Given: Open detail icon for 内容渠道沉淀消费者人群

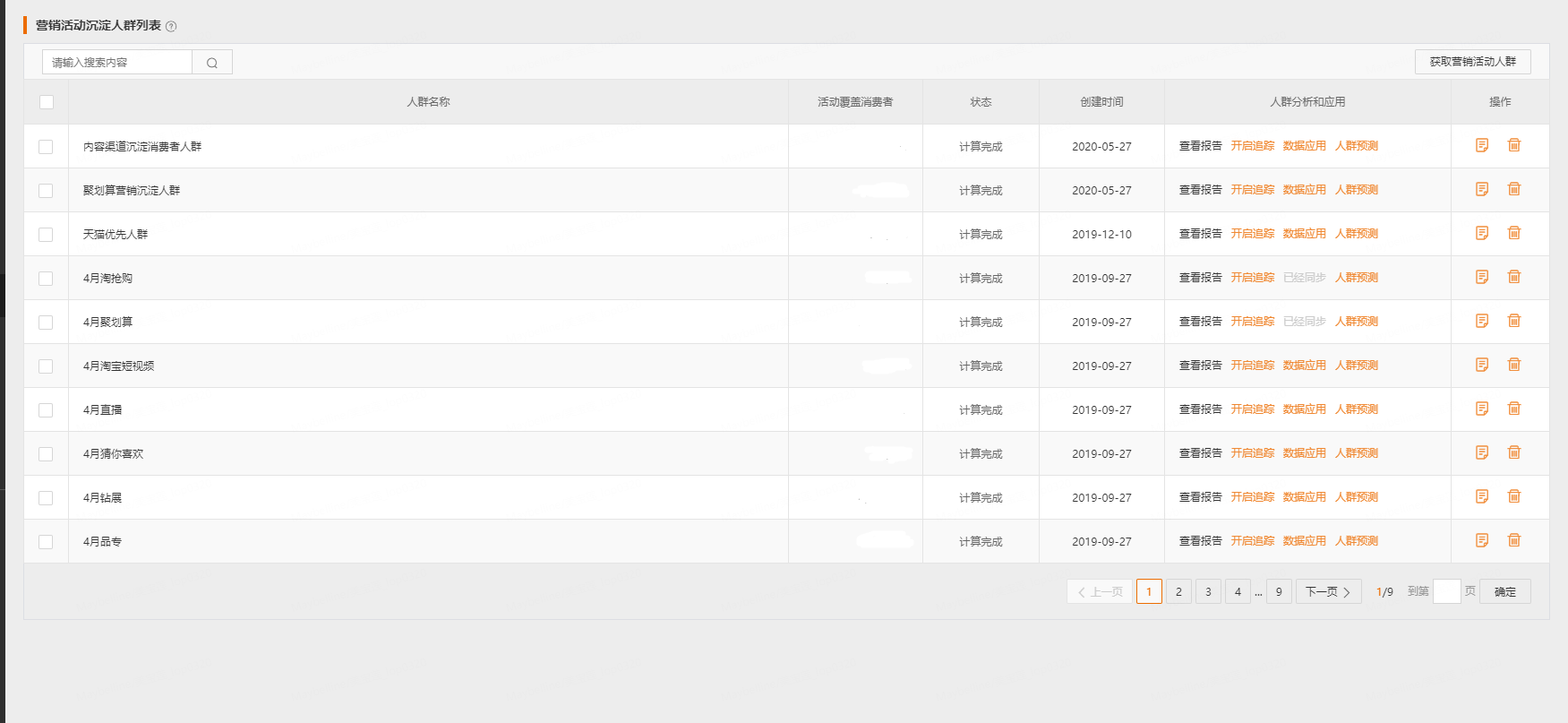Looking at the screenshot, I should tap(1482, 145).
